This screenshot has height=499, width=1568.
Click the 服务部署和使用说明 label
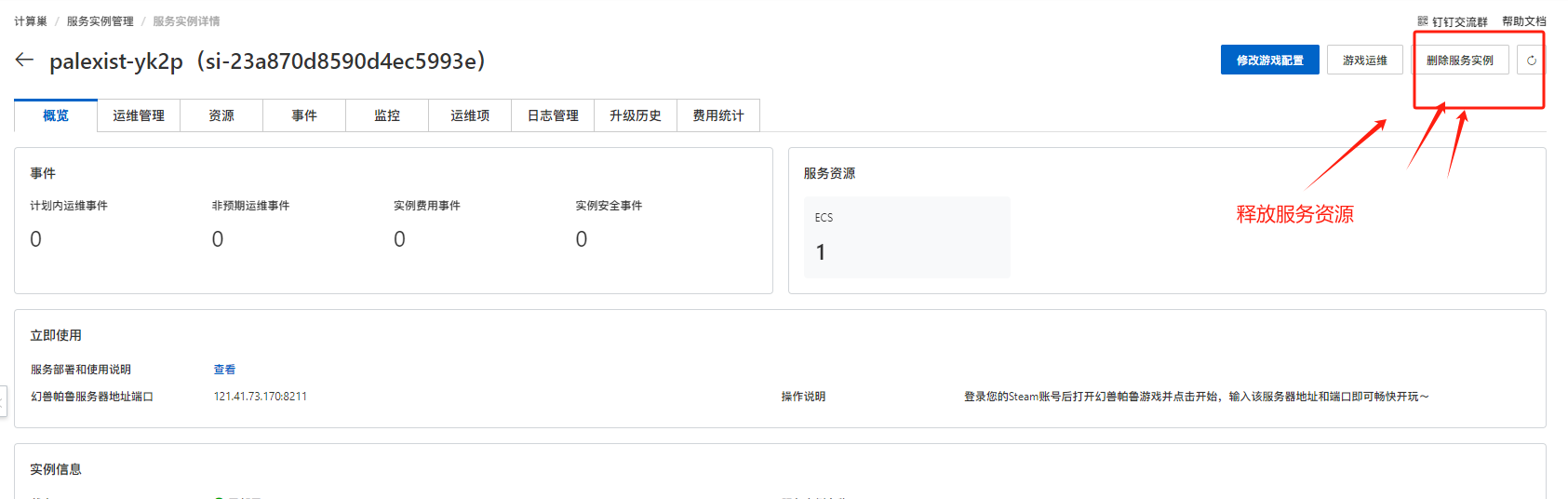pos(81,370)
